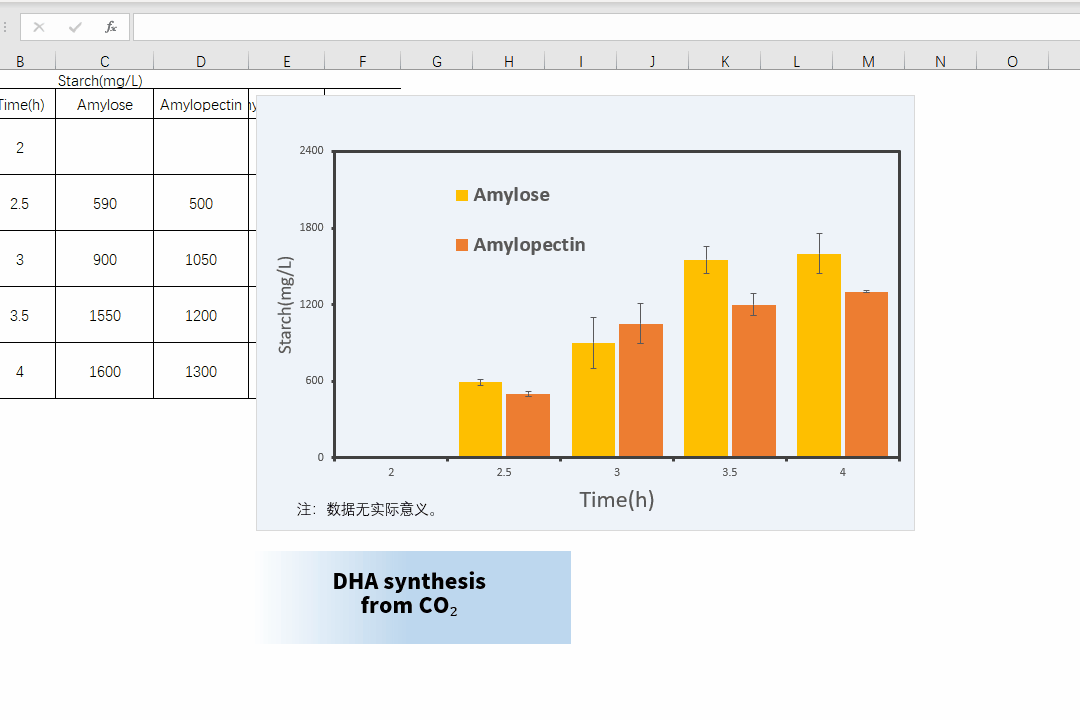Select column H header
The height and width of the screenshot is (720, 1080).
[509, 61]
